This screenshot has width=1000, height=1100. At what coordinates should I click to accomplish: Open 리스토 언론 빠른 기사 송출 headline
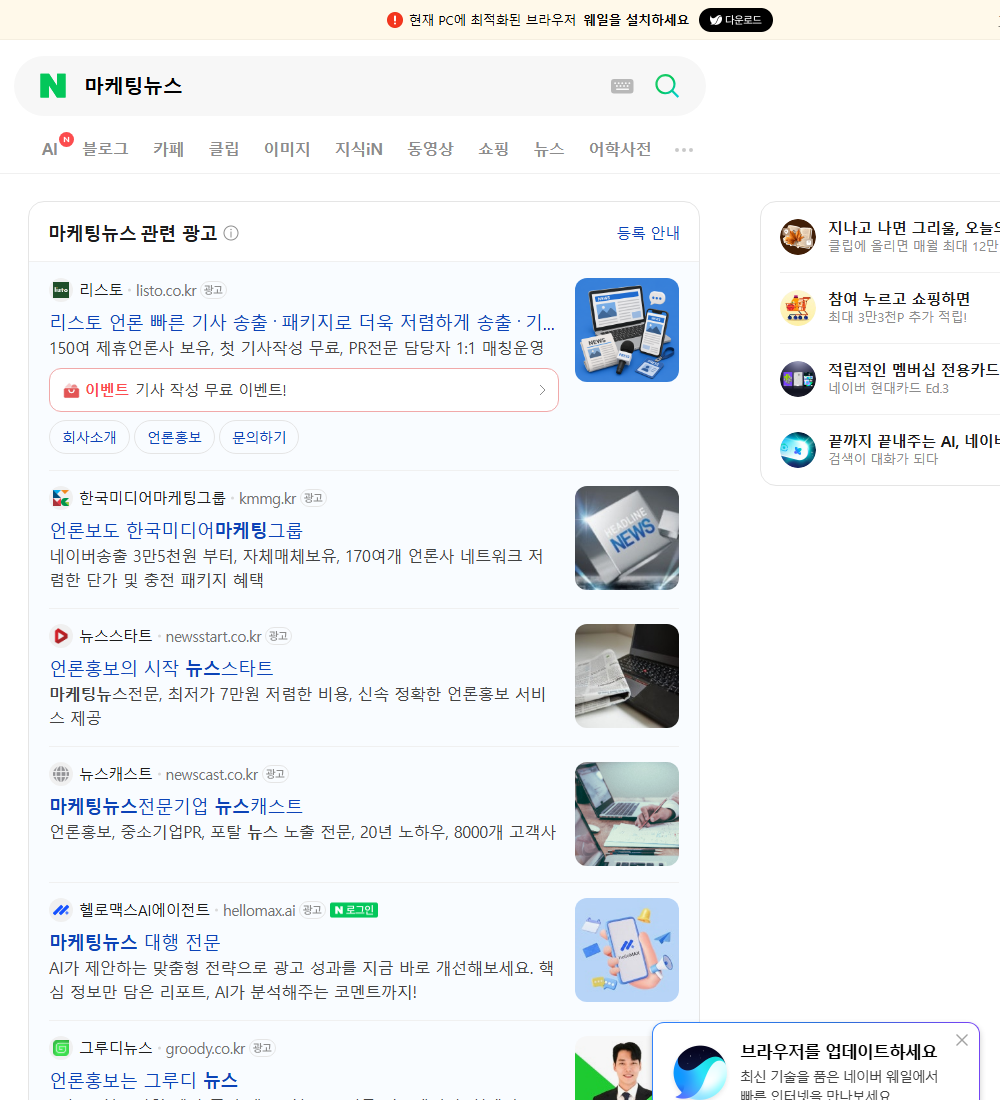coord(302,322)
